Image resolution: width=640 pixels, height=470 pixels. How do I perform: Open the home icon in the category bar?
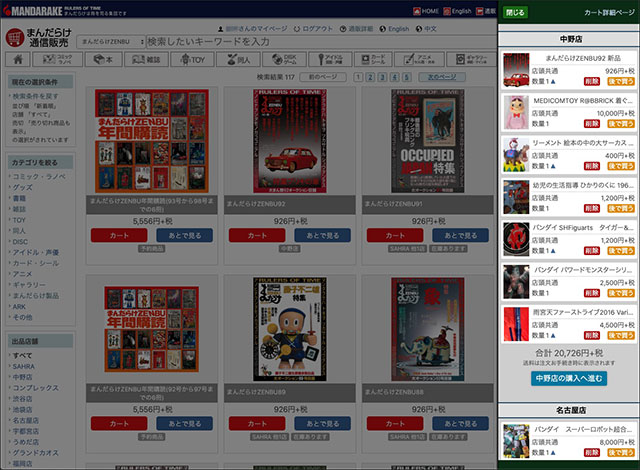pos(18,60)
